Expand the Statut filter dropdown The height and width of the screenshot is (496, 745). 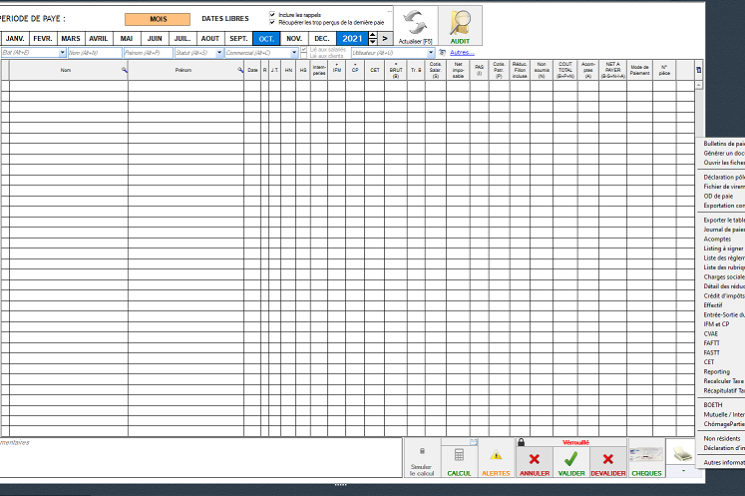coord(219,53)
